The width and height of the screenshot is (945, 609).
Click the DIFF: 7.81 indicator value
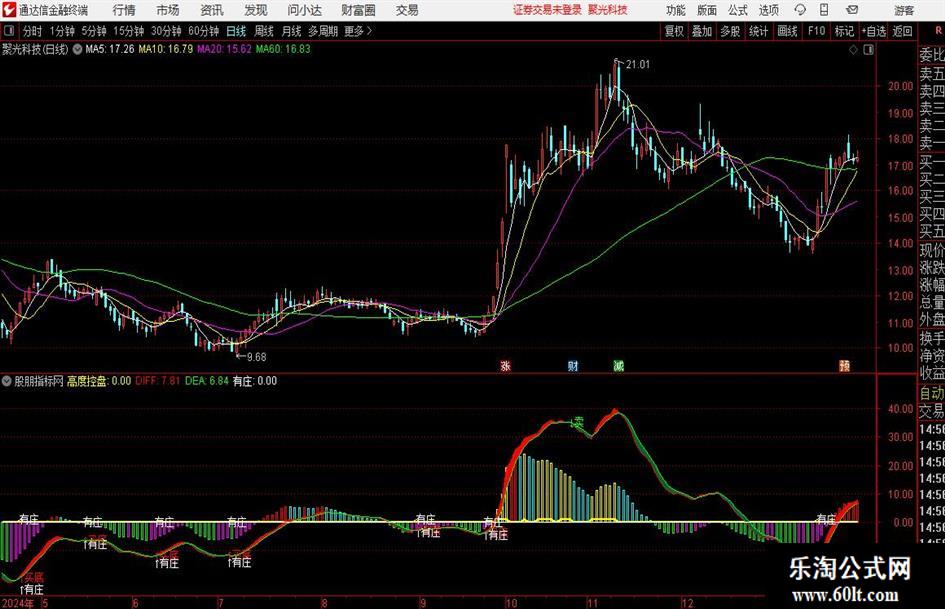tap(158, 381)
